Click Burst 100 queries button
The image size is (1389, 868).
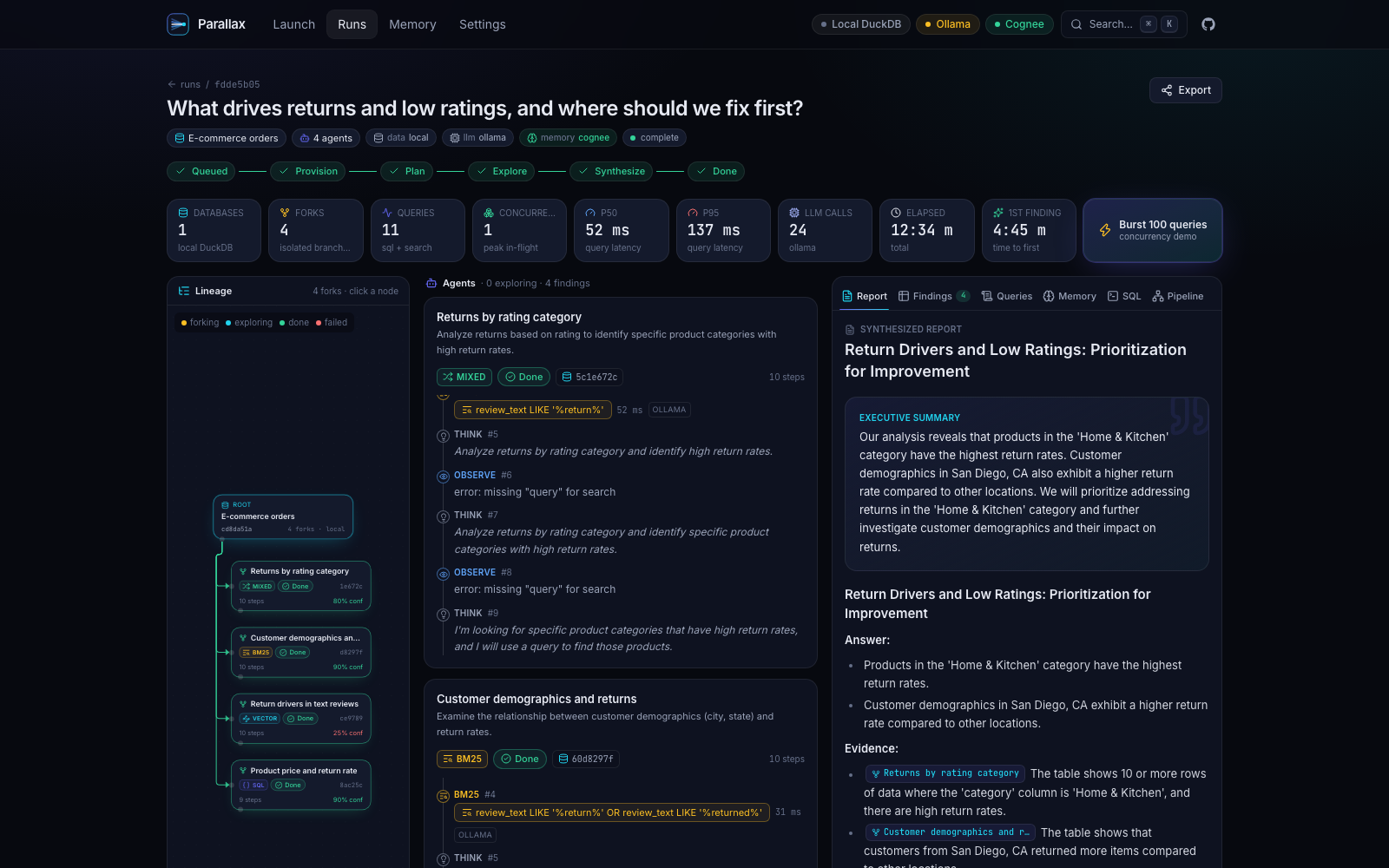[1153, 230]
